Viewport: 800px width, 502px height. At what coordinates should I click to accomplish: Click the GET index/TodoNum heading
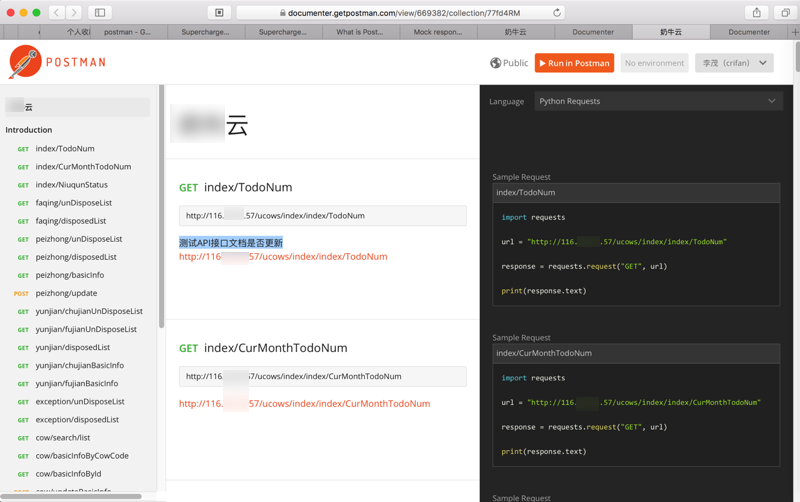(x=236, y=187)
